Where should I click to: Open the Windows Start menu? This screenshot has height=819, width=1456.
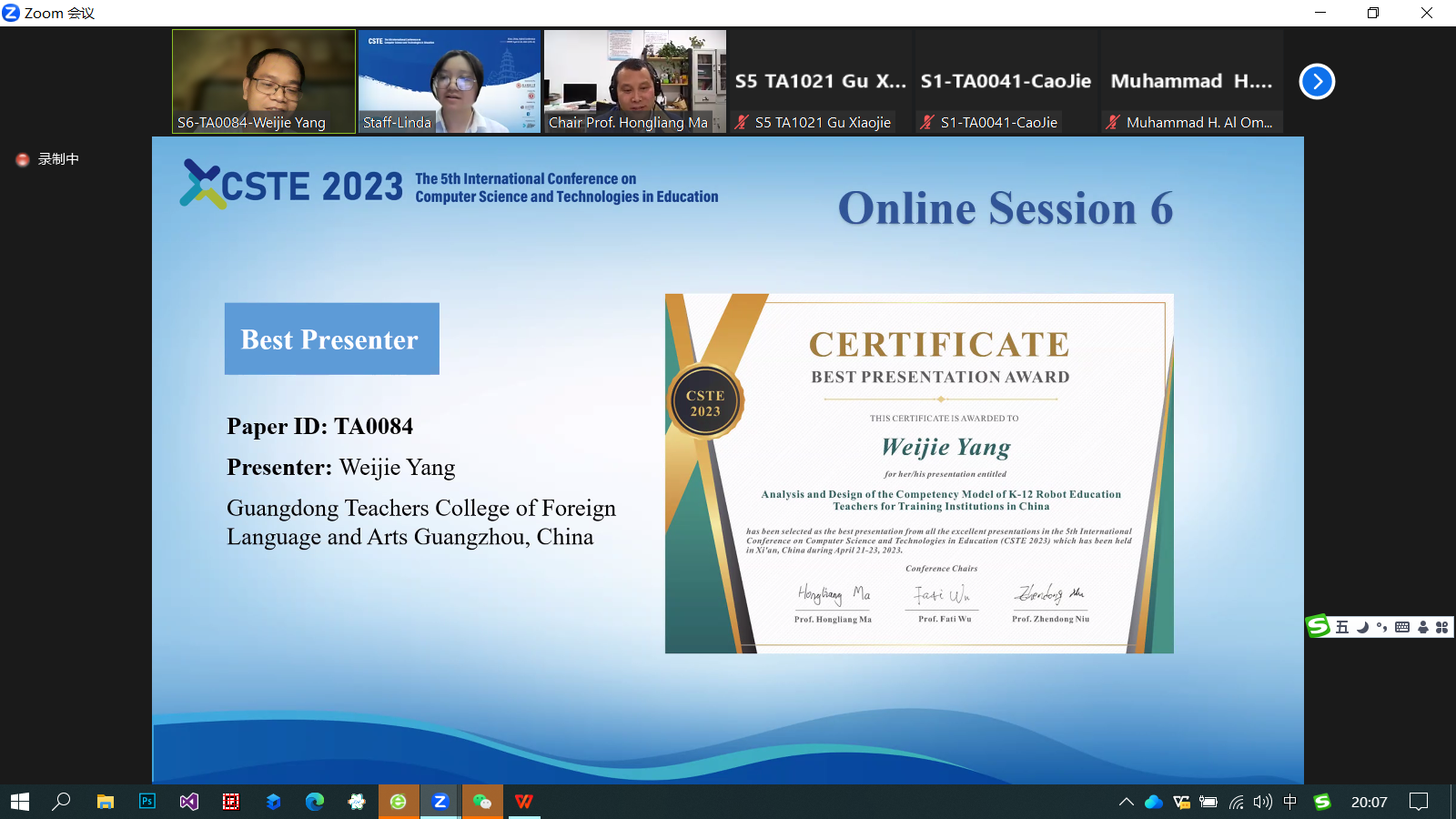pyautogui.click(x=20, y=802)
